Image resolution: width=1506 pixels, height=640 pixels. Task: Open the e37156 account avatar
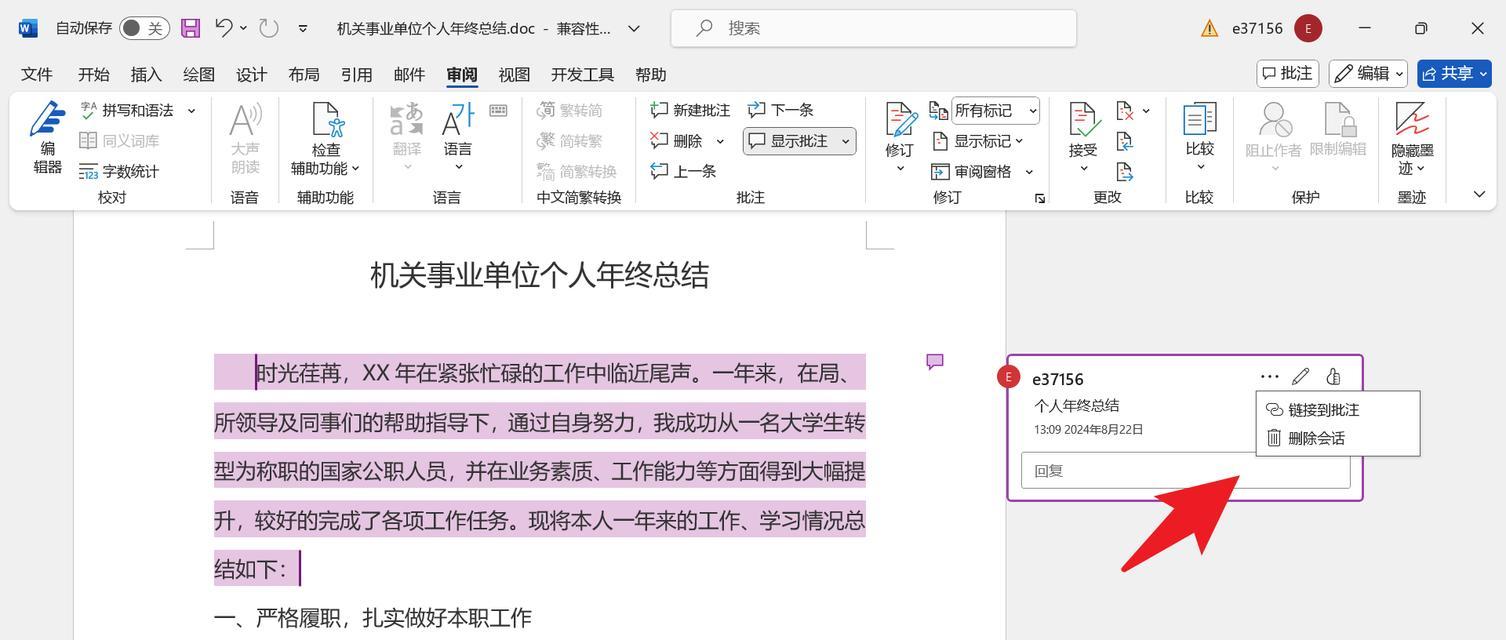click(1308, 28)
